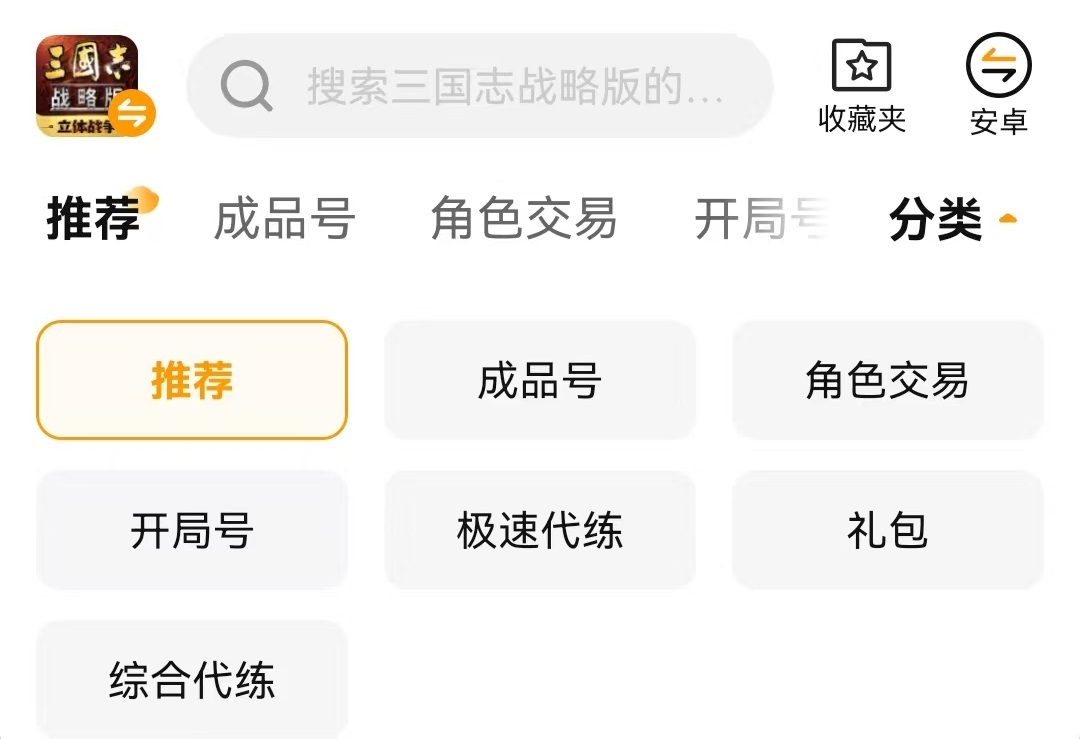Viewport: 1080px width, 739px height.
Task: Focus the 搜索三国志战略版 search field
Action: pos(515,87)
